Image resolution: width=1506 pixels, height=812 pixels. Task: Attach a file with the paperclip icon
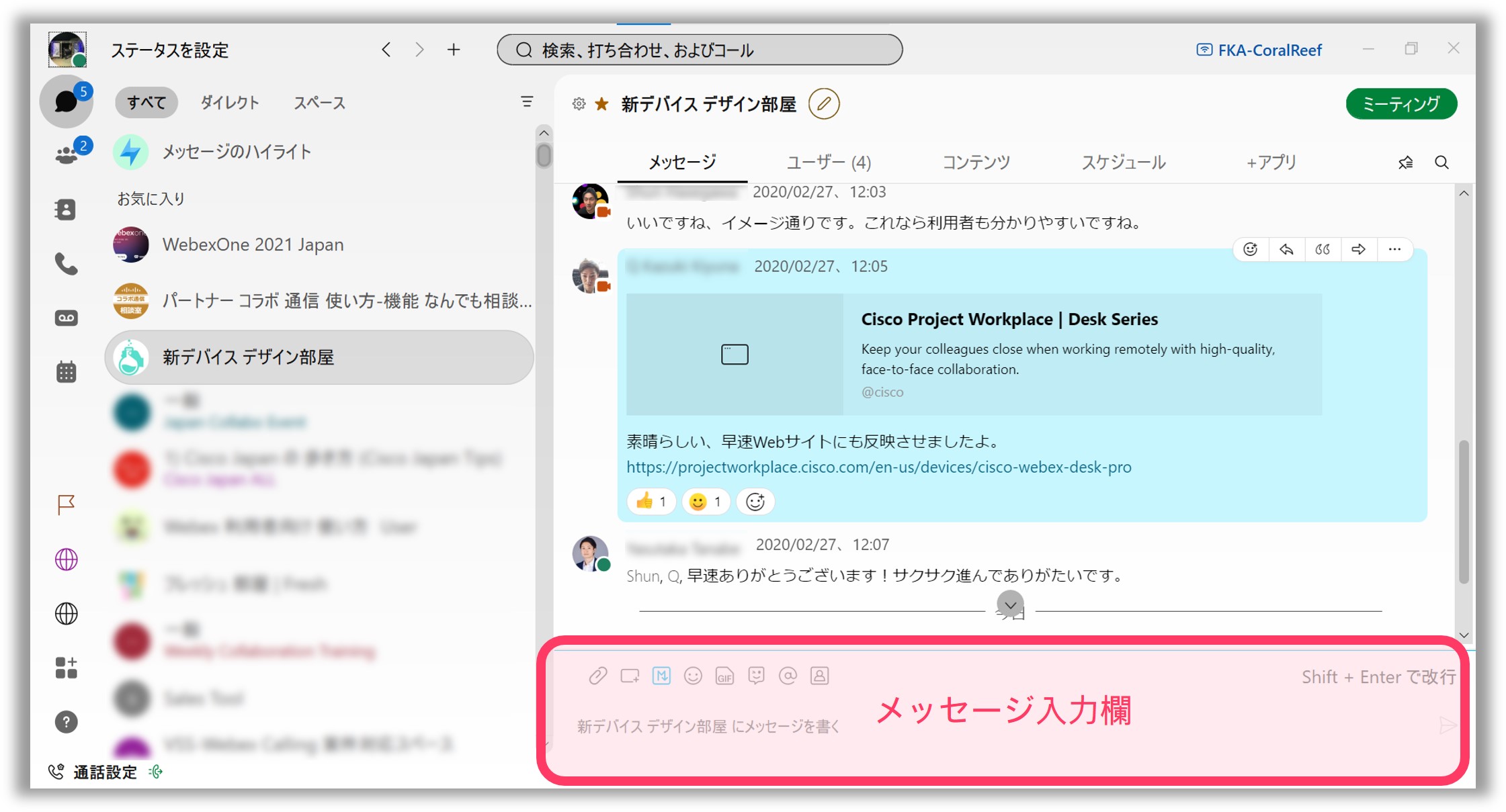[x=598, y=676]
